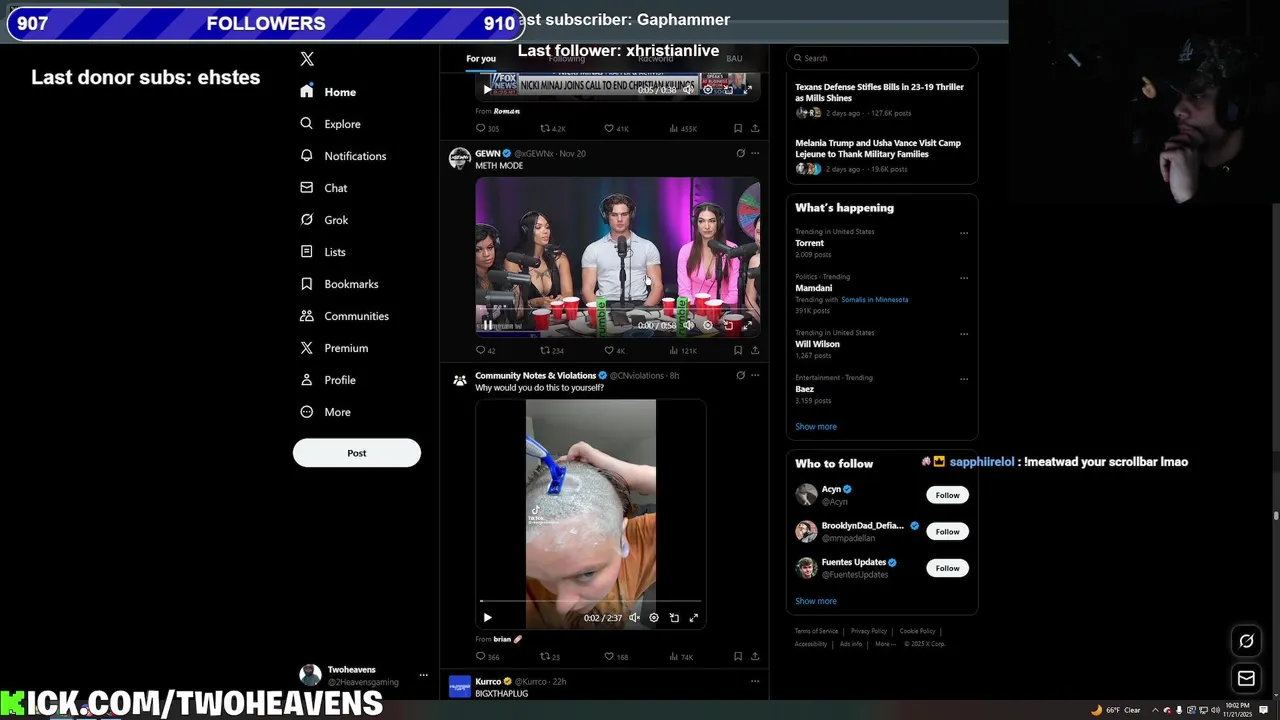Like the Fox News Nicki Minaj post
Image resolution: width=1280 pixels, height=720 pixels.
[x=616, y=128]
